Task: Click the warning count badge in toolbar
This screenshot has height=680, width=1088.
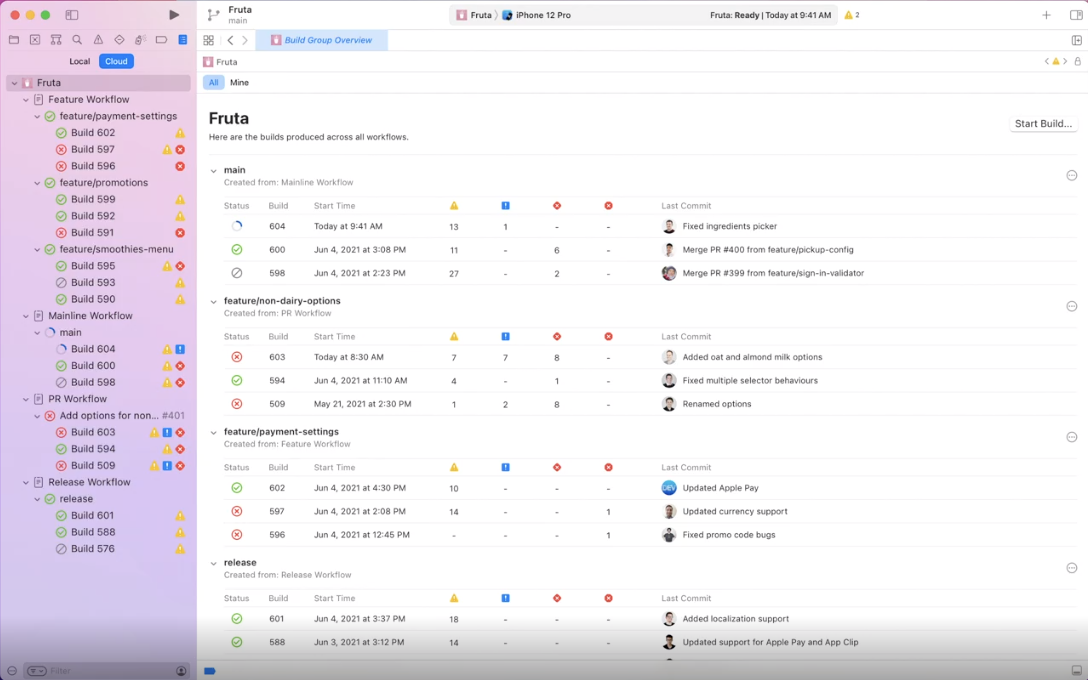Action: click(852, 15)
